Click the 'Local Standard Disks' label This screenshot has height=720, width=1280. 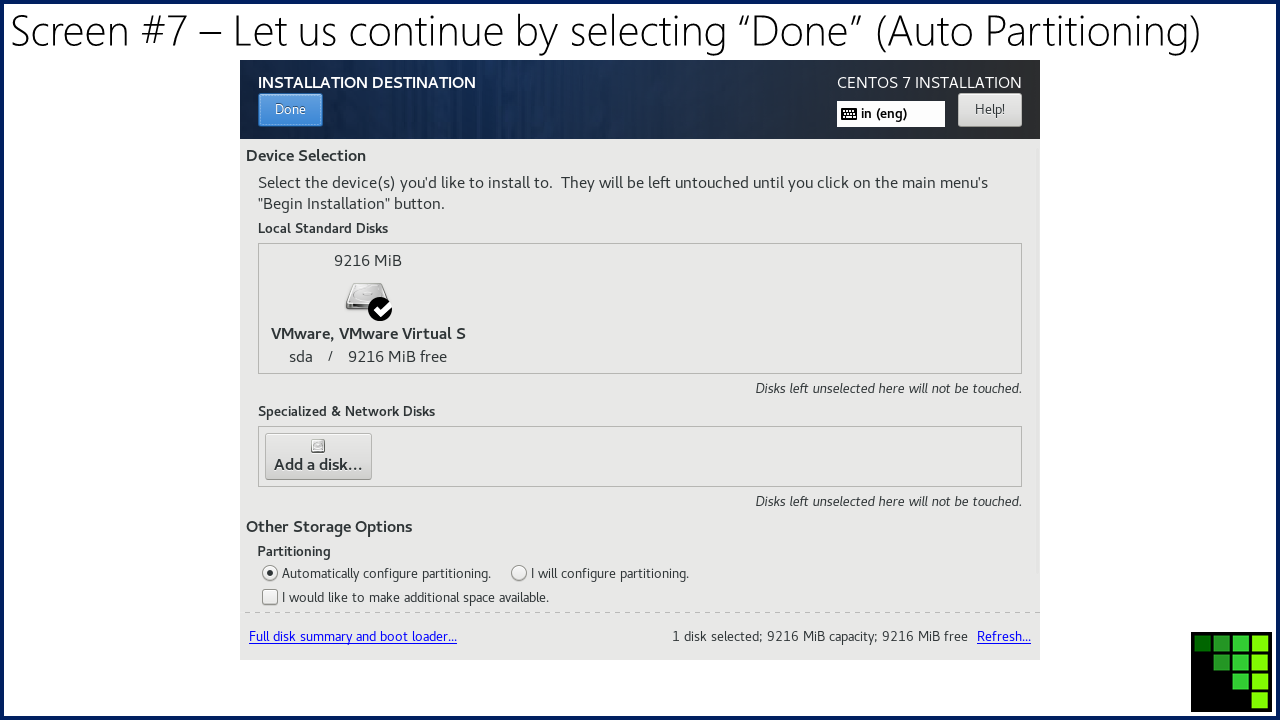(323, 229)
